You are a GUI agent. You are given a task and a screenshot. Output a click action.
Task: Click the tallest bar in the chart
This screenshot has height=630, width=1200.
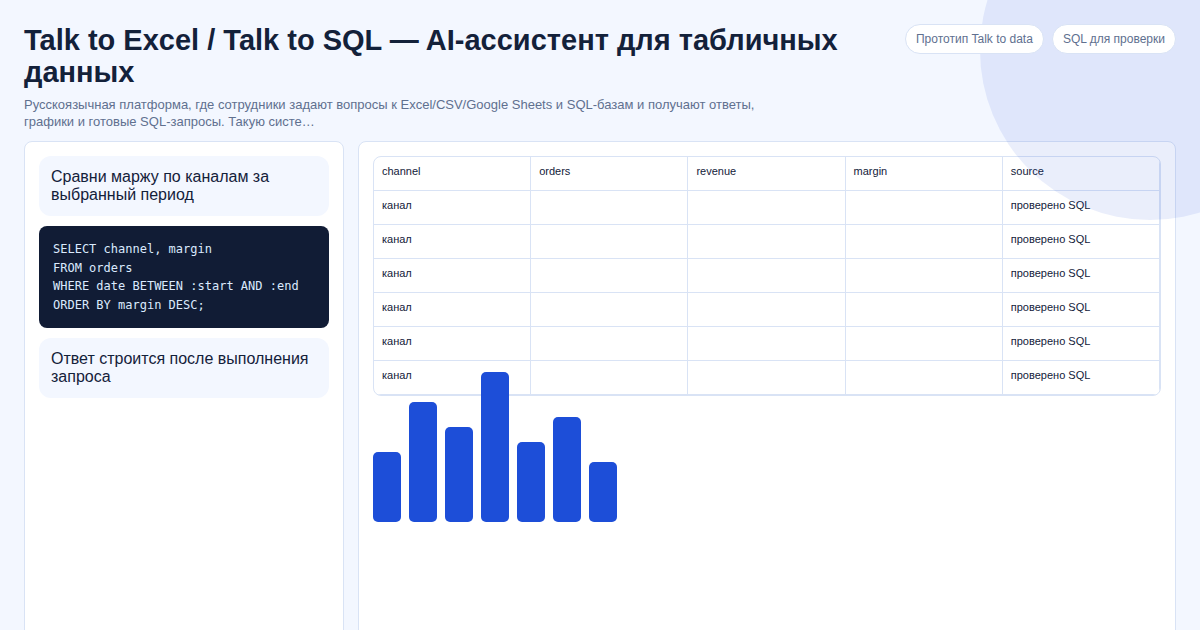(495, 447)
